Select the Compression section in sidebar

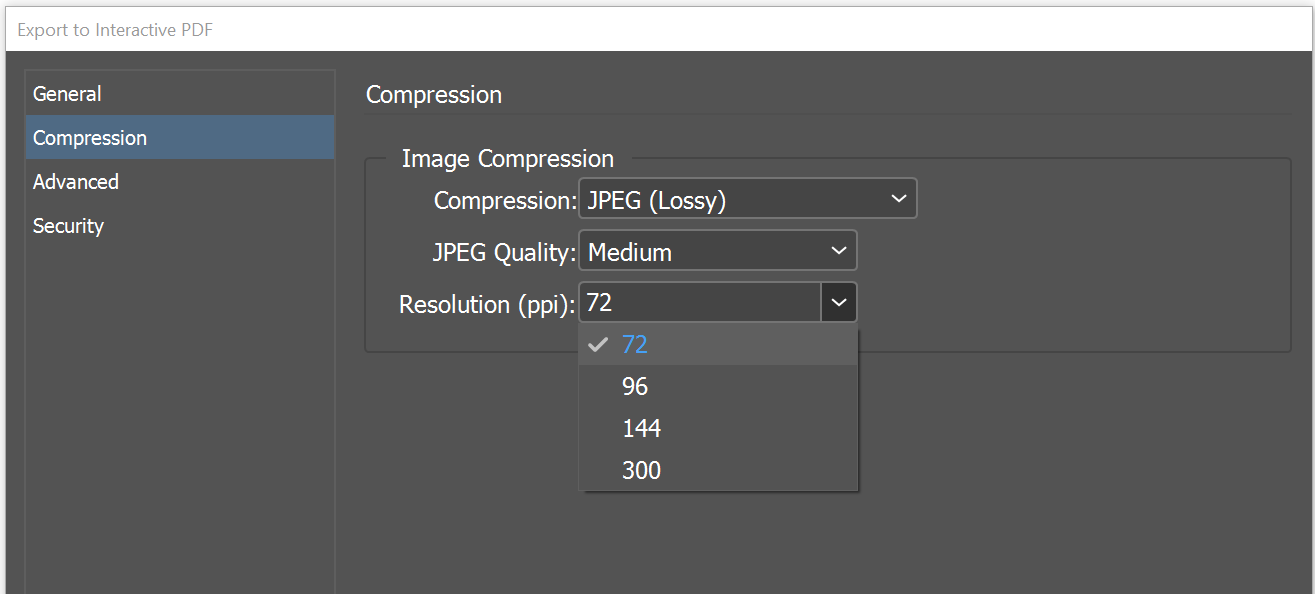click(x=90, y=138)
